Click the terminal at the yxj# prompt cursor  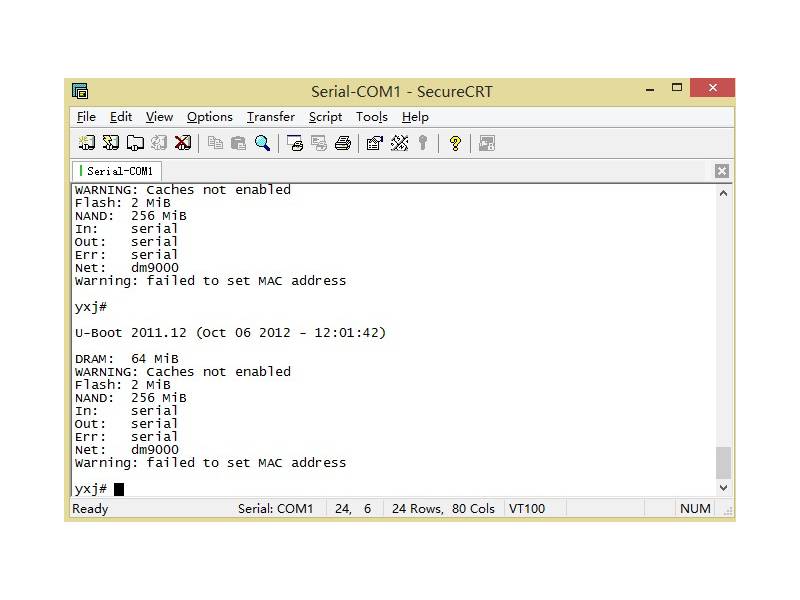(119, 489)
